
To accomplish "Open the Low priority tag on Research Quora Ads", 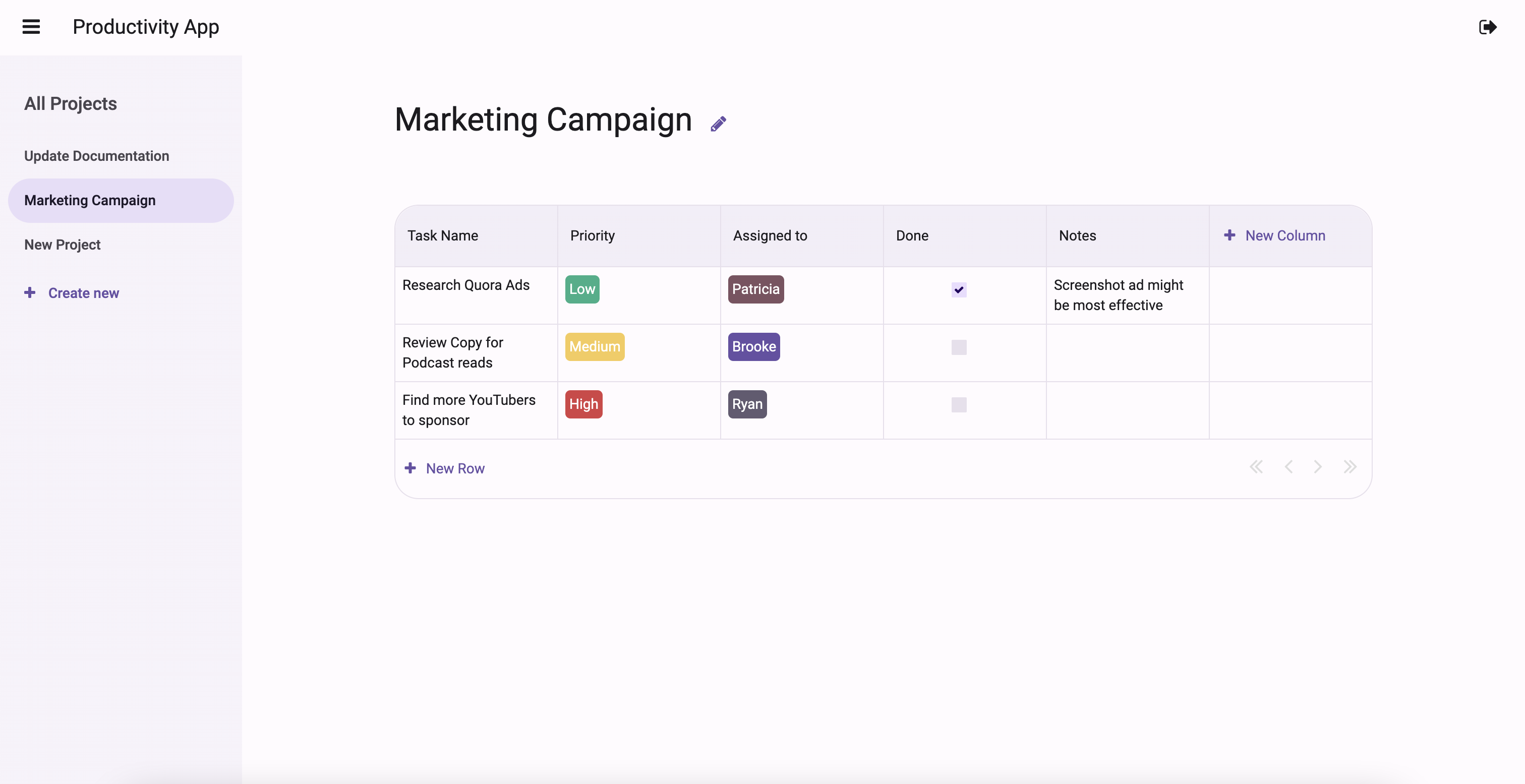I will (582, 289).
